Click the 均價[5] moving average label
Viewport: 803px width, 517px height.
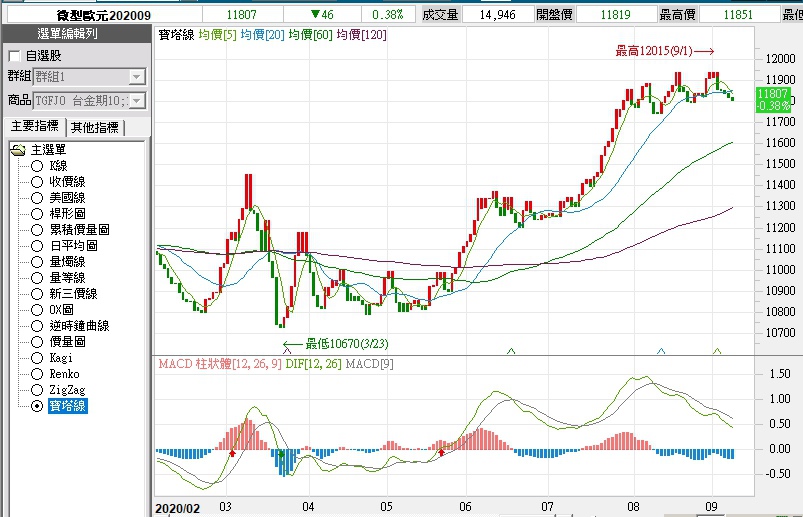(x=218, y=35)
